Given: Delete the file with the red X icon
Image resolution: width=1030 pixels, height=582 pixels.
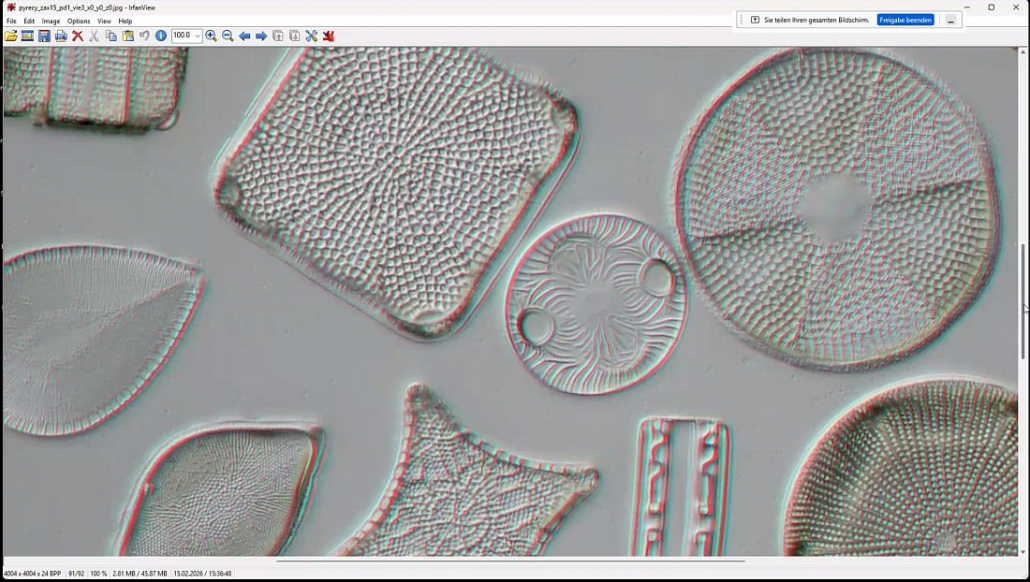Looking at the screenshot, I should [77, 36].
